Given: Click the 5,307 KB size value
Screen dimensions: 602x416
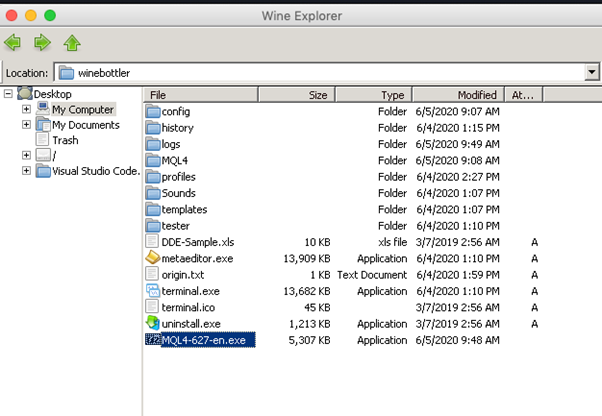Looking at the screenshot, I should click(309, 340).
